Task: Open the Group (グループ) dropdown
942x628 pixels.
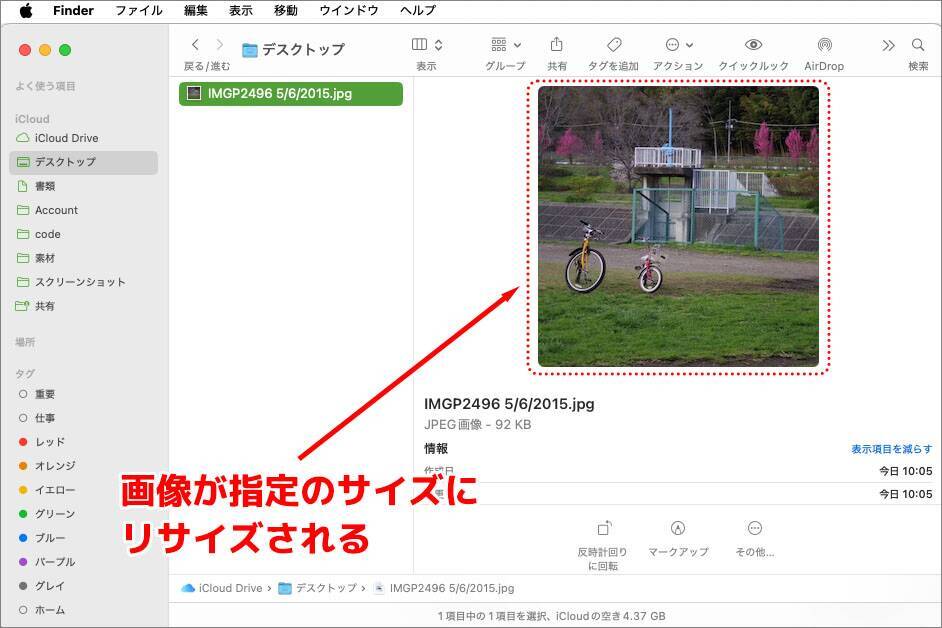Action: [505, 45]
